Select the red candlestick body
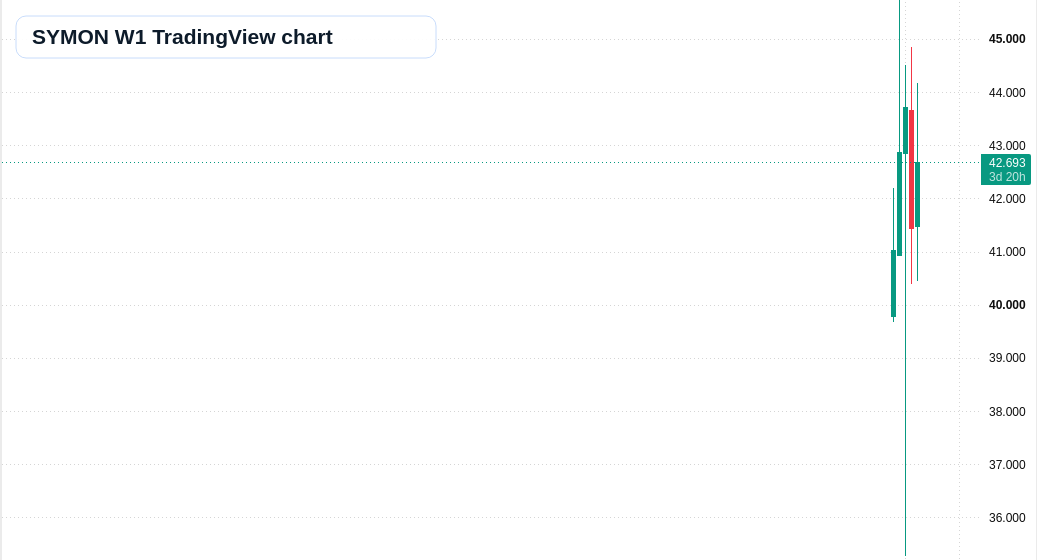1037x560 pixels. [911, 169]
